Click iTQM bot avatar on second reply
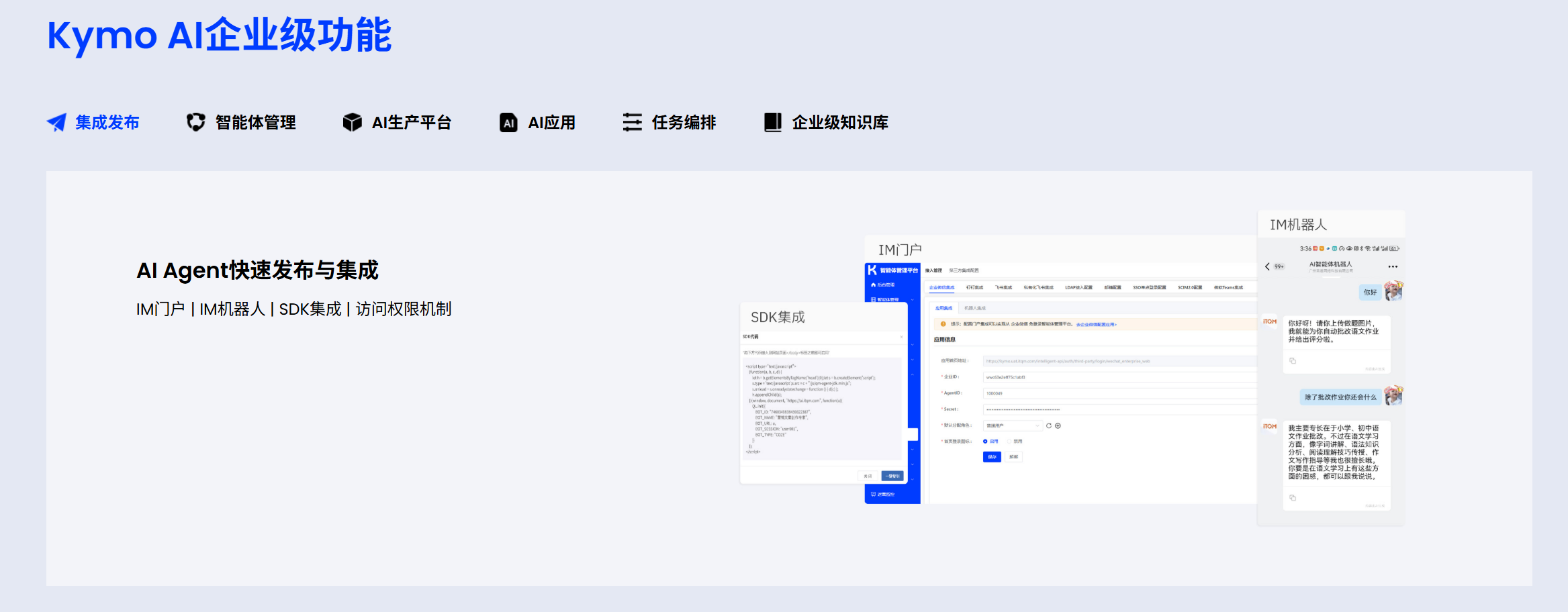The image size is (1568, 612). [x=1270, y=427]
